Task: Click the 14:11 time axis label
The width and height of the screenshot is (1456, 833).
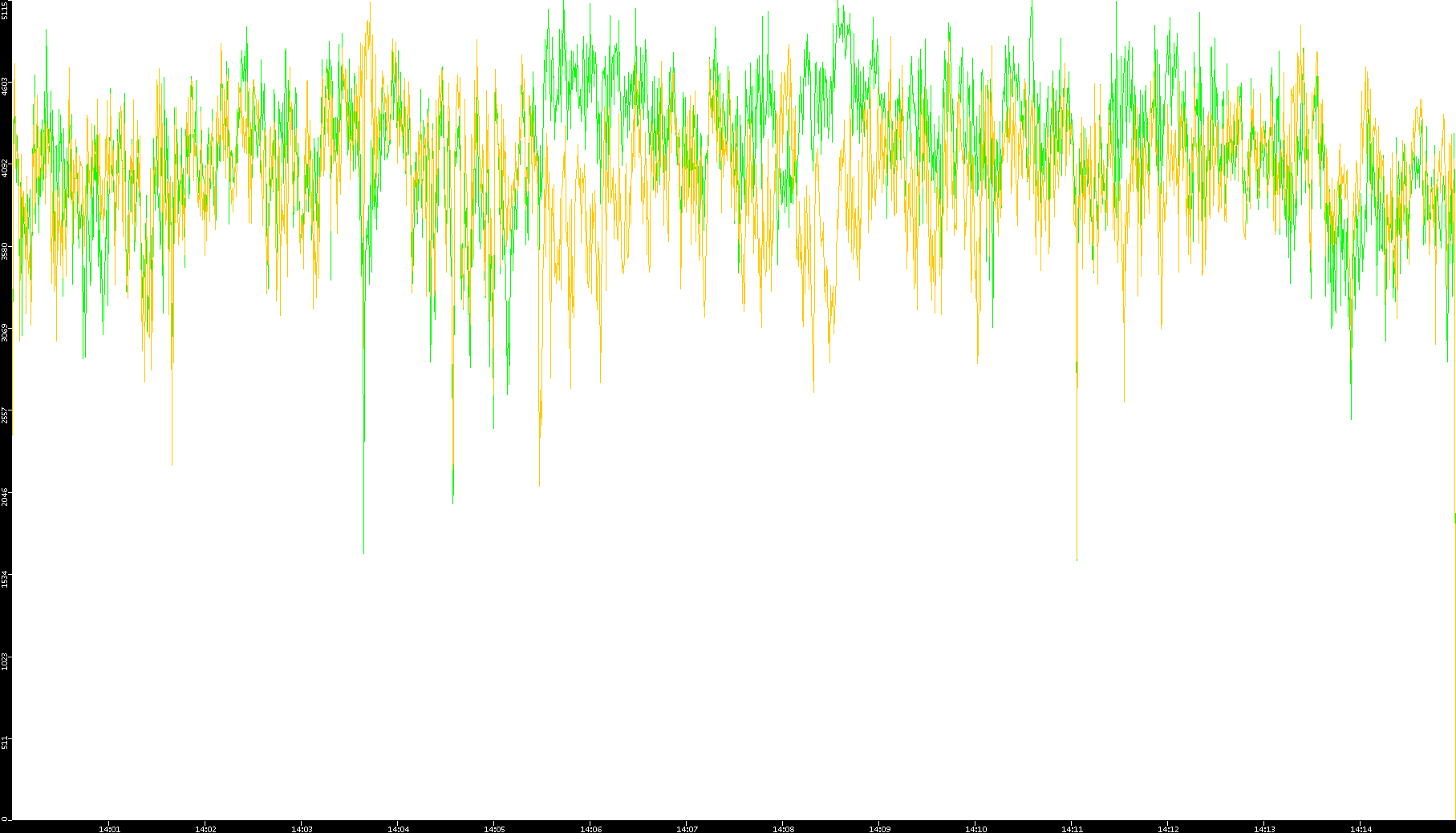Action: click(1073, 829)
